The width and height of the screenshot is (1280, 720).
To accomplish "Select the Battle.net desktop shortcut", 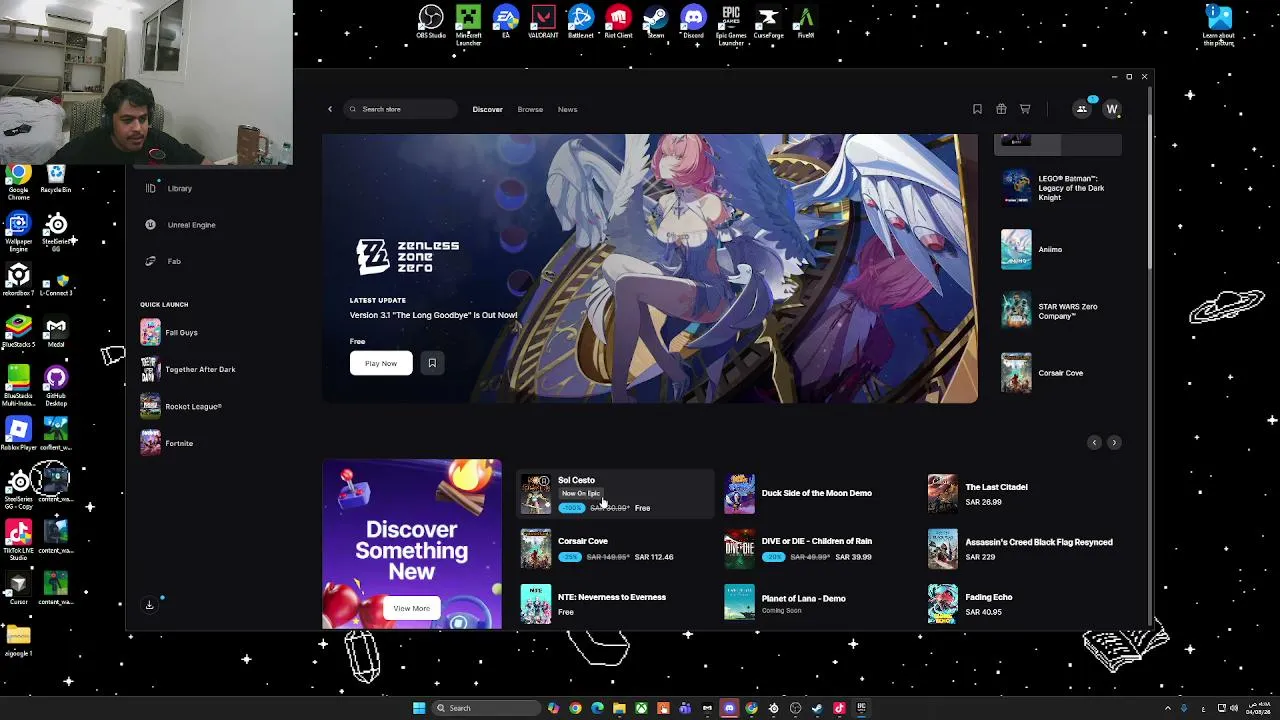I will pos(581,22).
